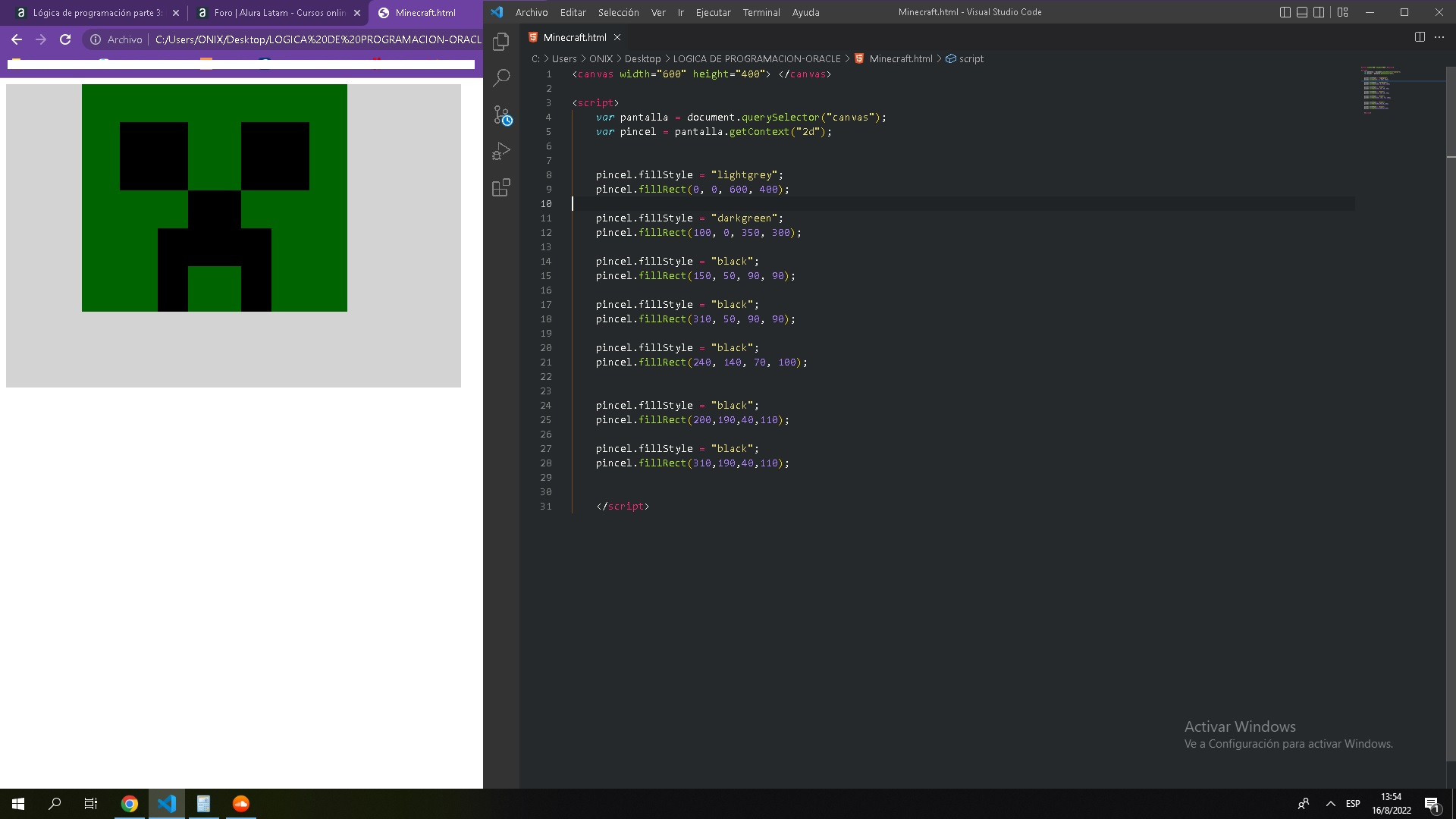The image size is (1456, 819).
Task: Open the Ver menu
Action: click(658, 12)
